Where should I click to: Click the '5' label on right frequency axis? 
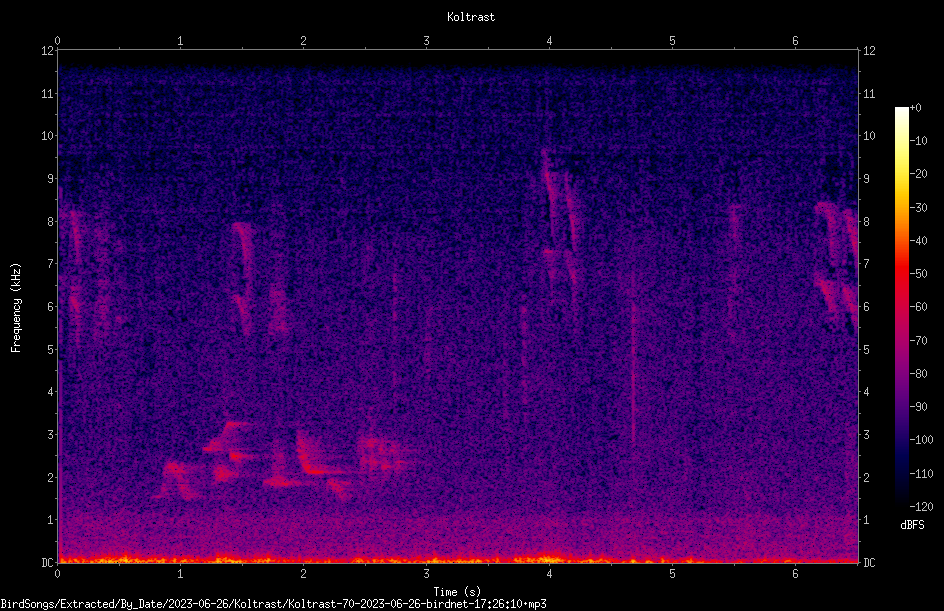866,350
